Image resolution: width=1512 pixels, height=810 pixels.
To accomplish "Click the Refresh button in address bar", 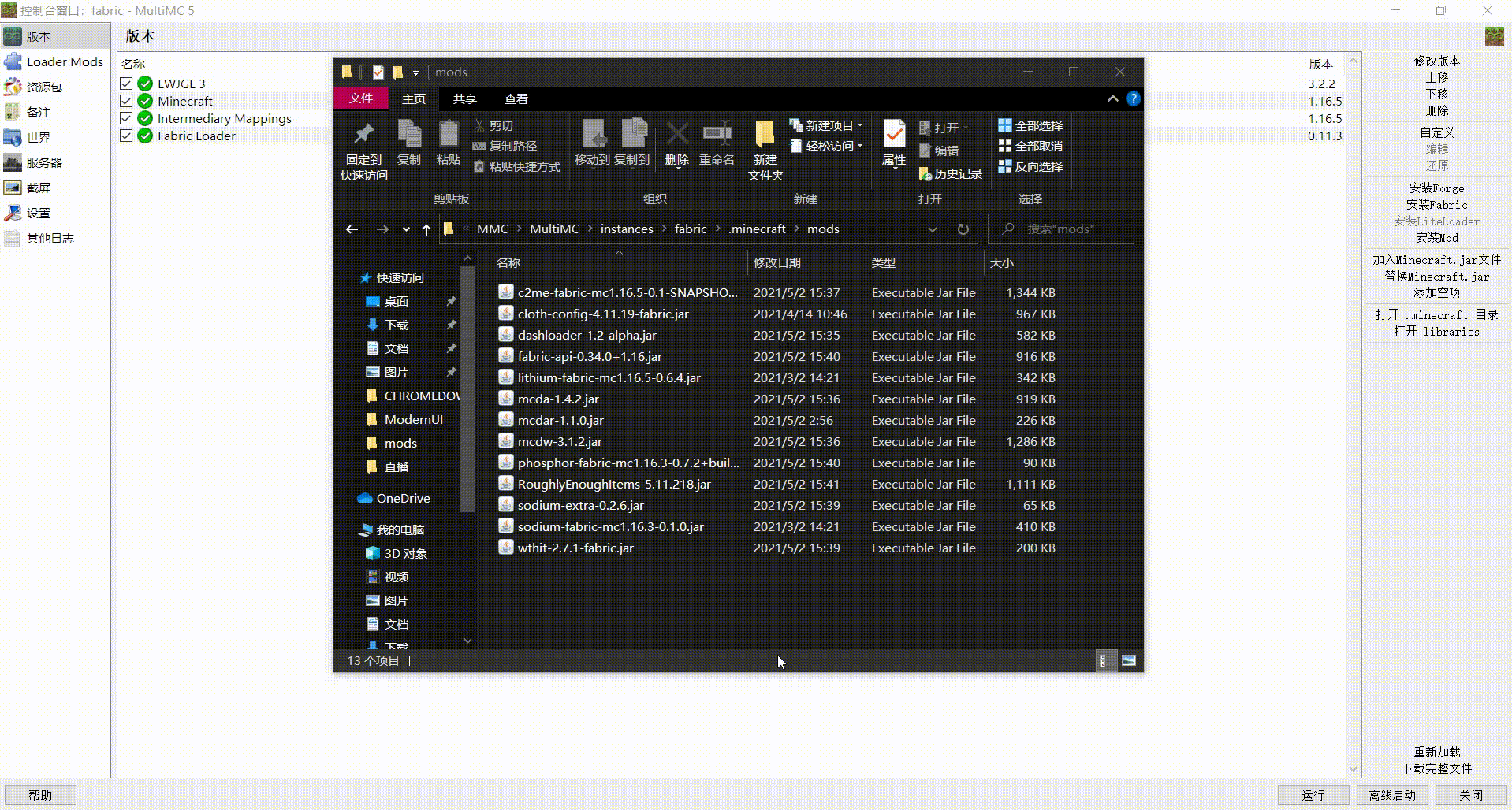I will point(963,229).
